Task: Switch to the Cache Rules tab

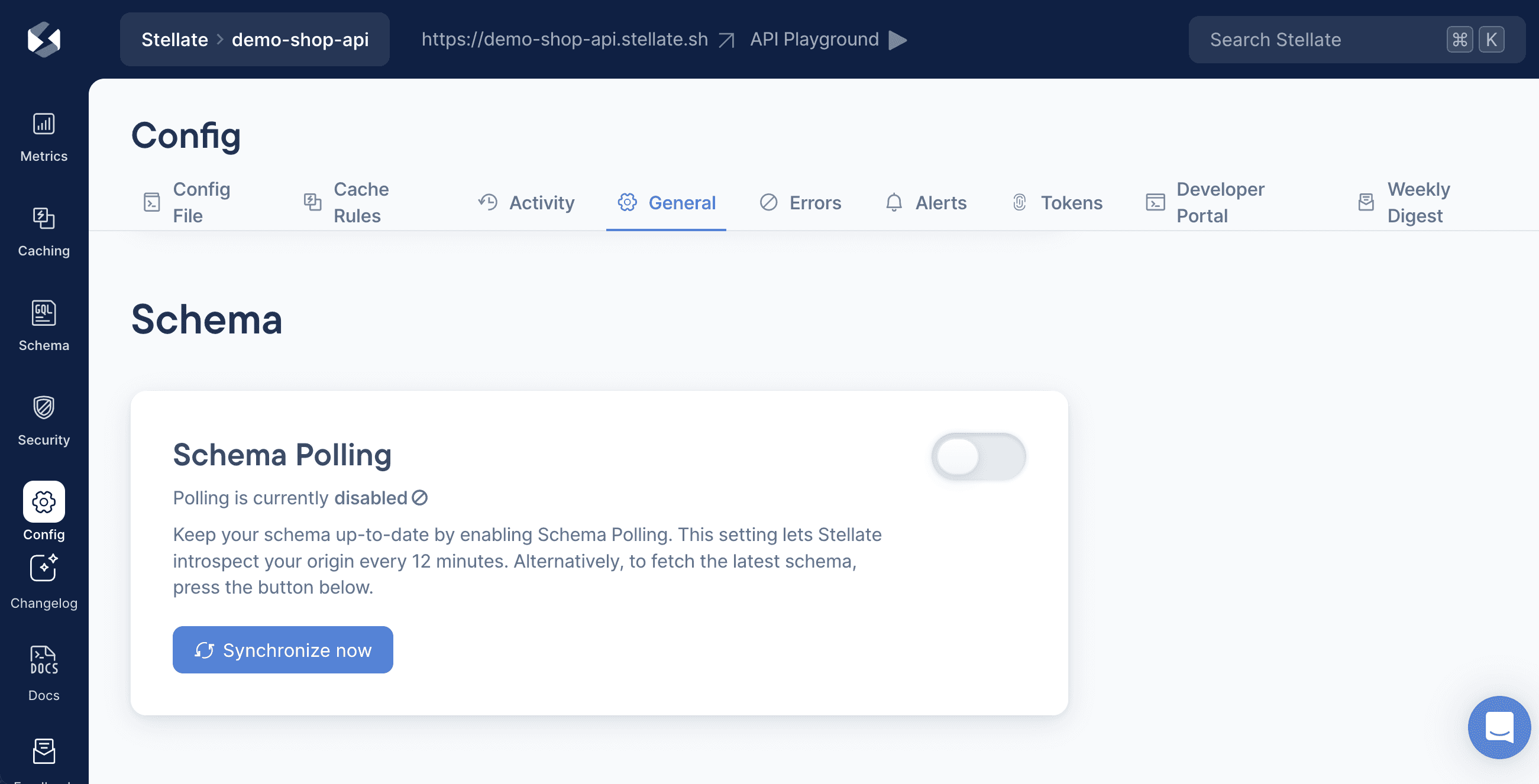Action: pos(361,202)
